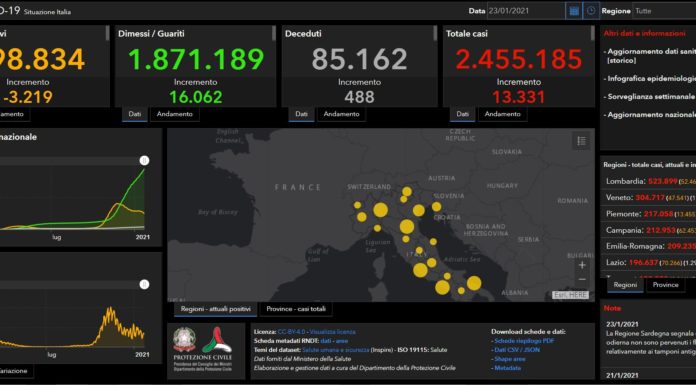Select Dati tab under Totale casi
Viewport: 696px width, 385px height.
point(463,114)
